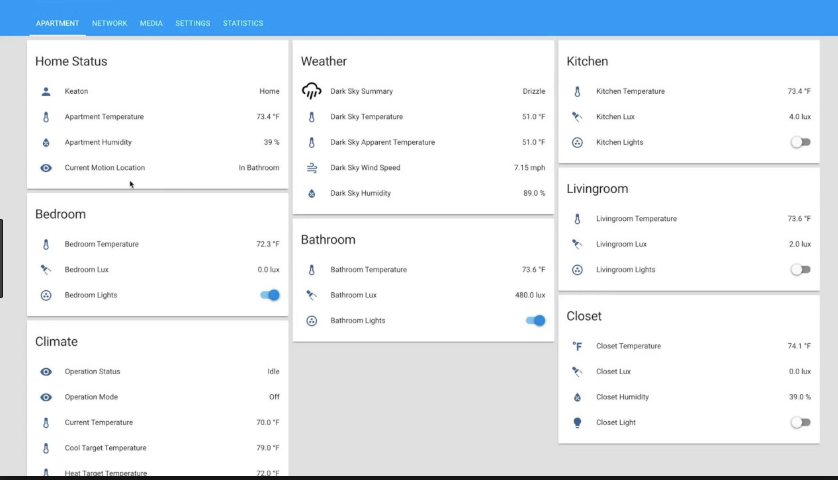The image size is (838, 480).
Task: Open Current Motion Location details
Action: 158,168
